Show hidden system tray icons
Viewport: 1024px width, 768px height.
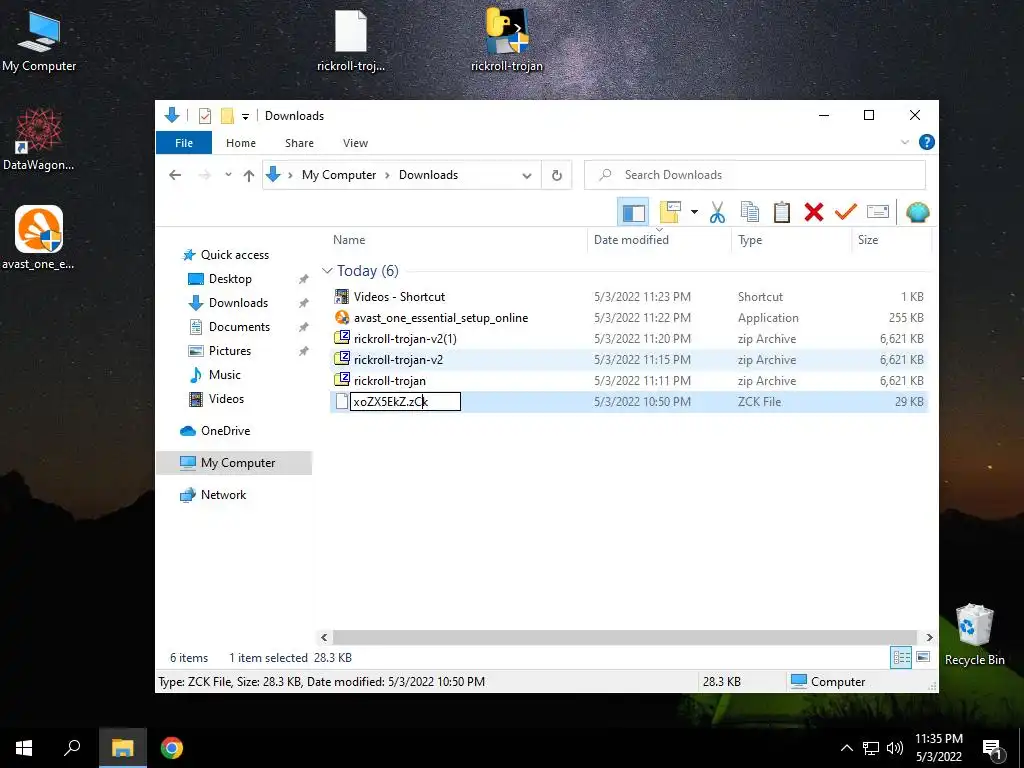[x=846, y=748]
